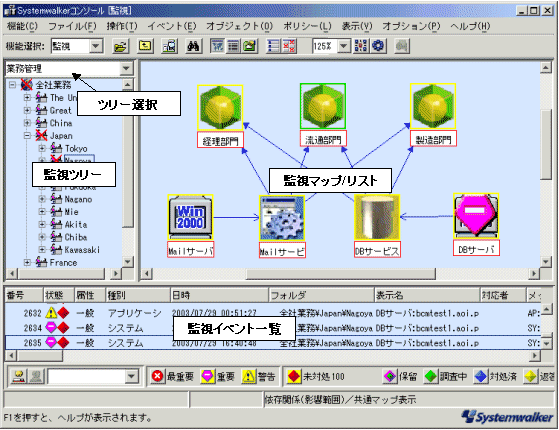
Task: Expand the France tree node
Action: 27,262
